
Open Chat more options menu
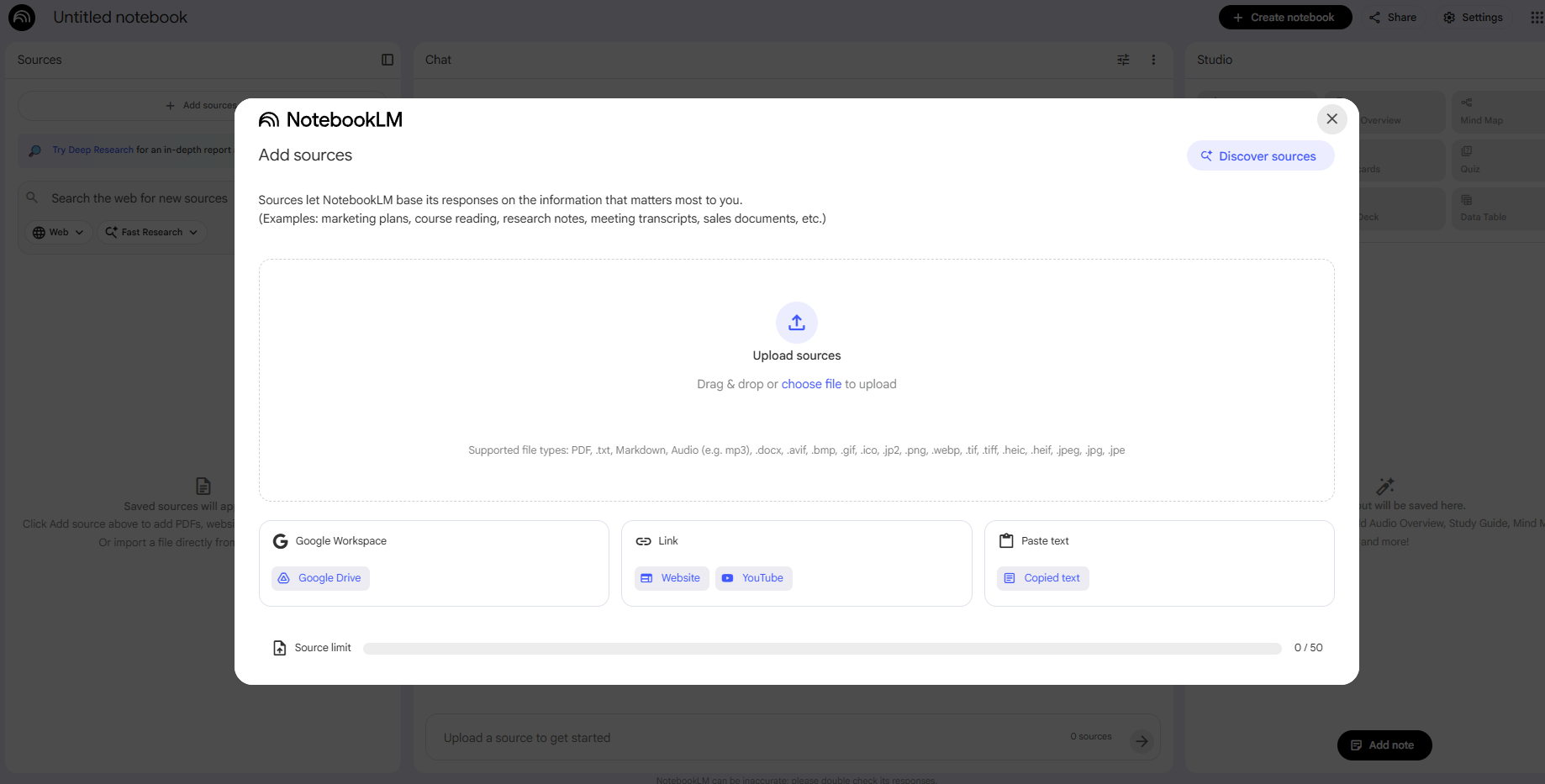click(x=1153, y=60)
